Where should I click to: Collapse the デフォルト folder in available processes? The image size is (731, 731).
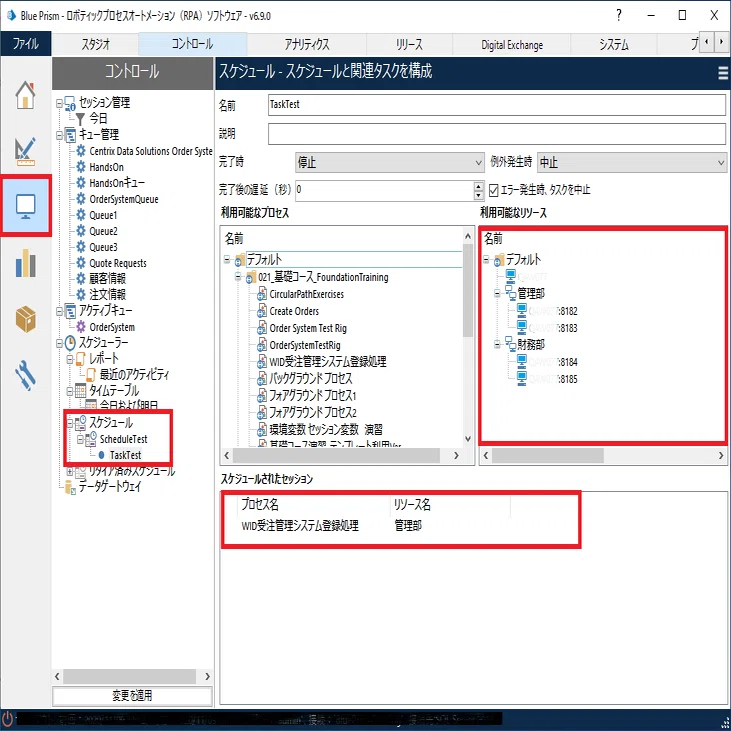(227, 259)
